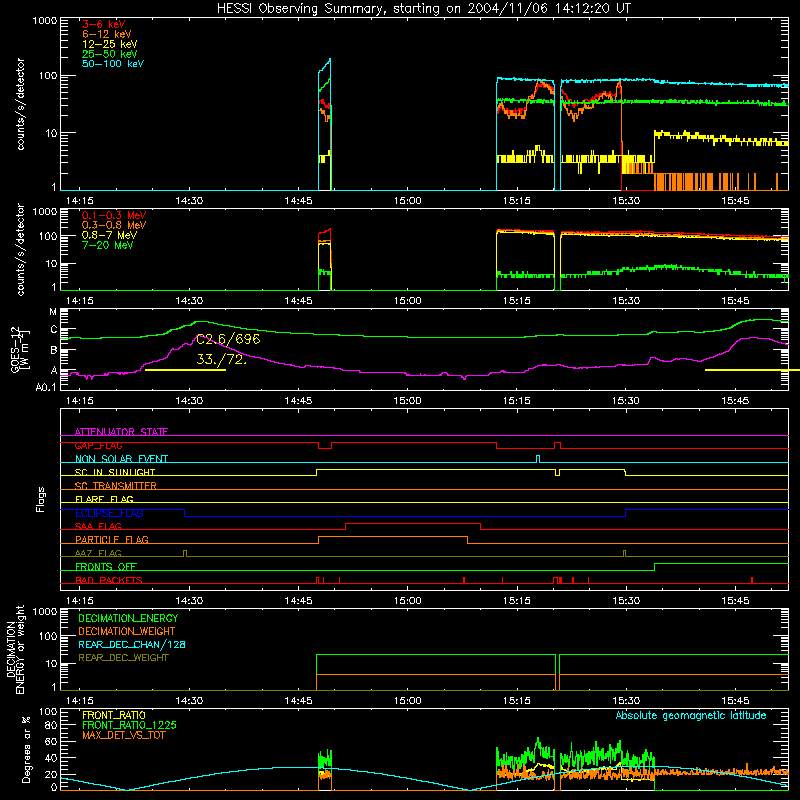The image size is (800, 800).
Task: Click the 15:00 tick under the top plot
Action: point(407,201)
